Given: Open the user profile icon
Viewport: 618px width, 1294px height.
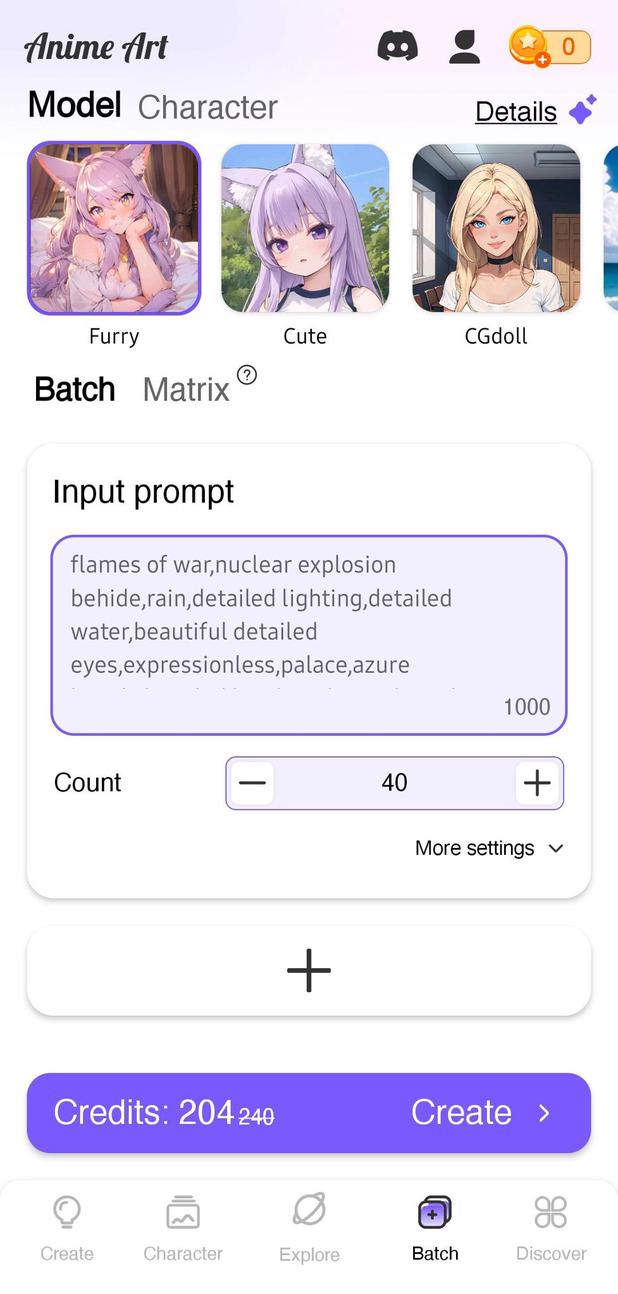Looking at the screenshot, I should pyautogui.click(x=464, y=45).
